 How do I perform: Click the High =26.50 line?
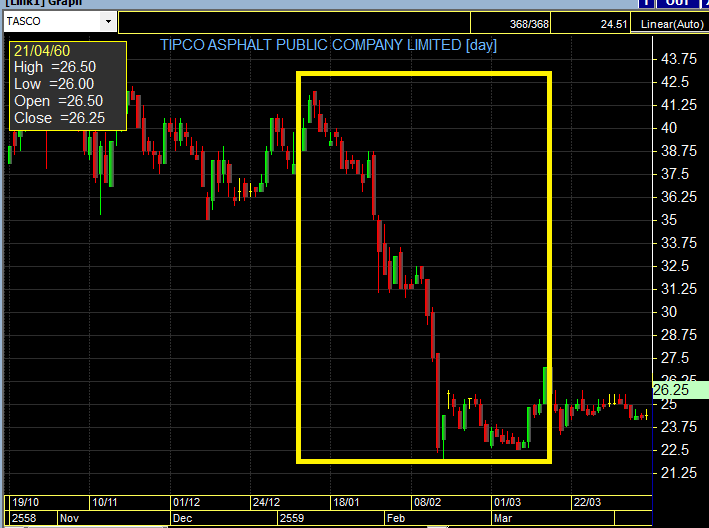[55, 67]
